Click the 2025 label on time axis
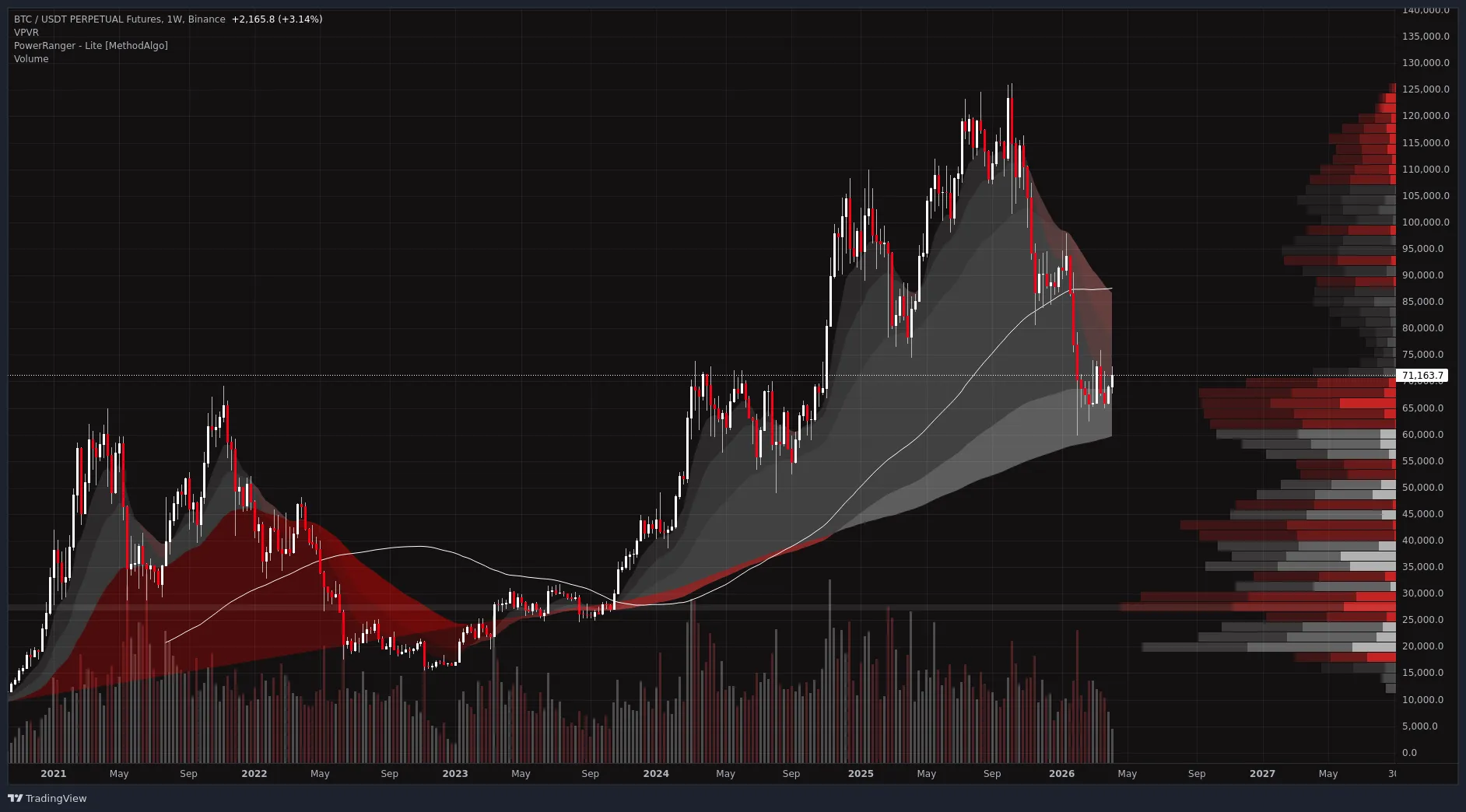Screen dimensions: 1466x812 [x=860, y=774]
